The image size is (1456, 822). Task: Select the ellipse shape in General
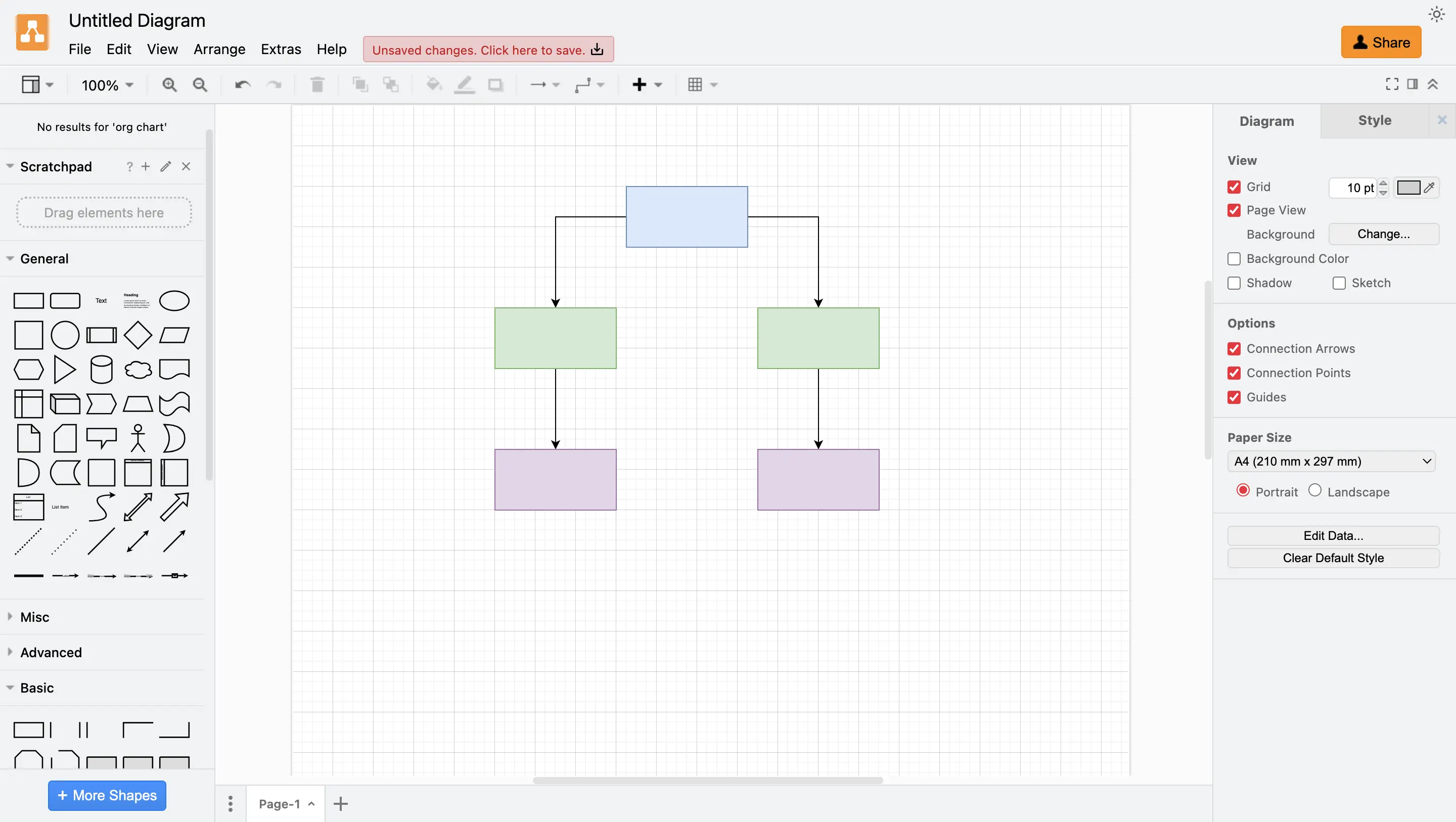click(x=174, y=301)
